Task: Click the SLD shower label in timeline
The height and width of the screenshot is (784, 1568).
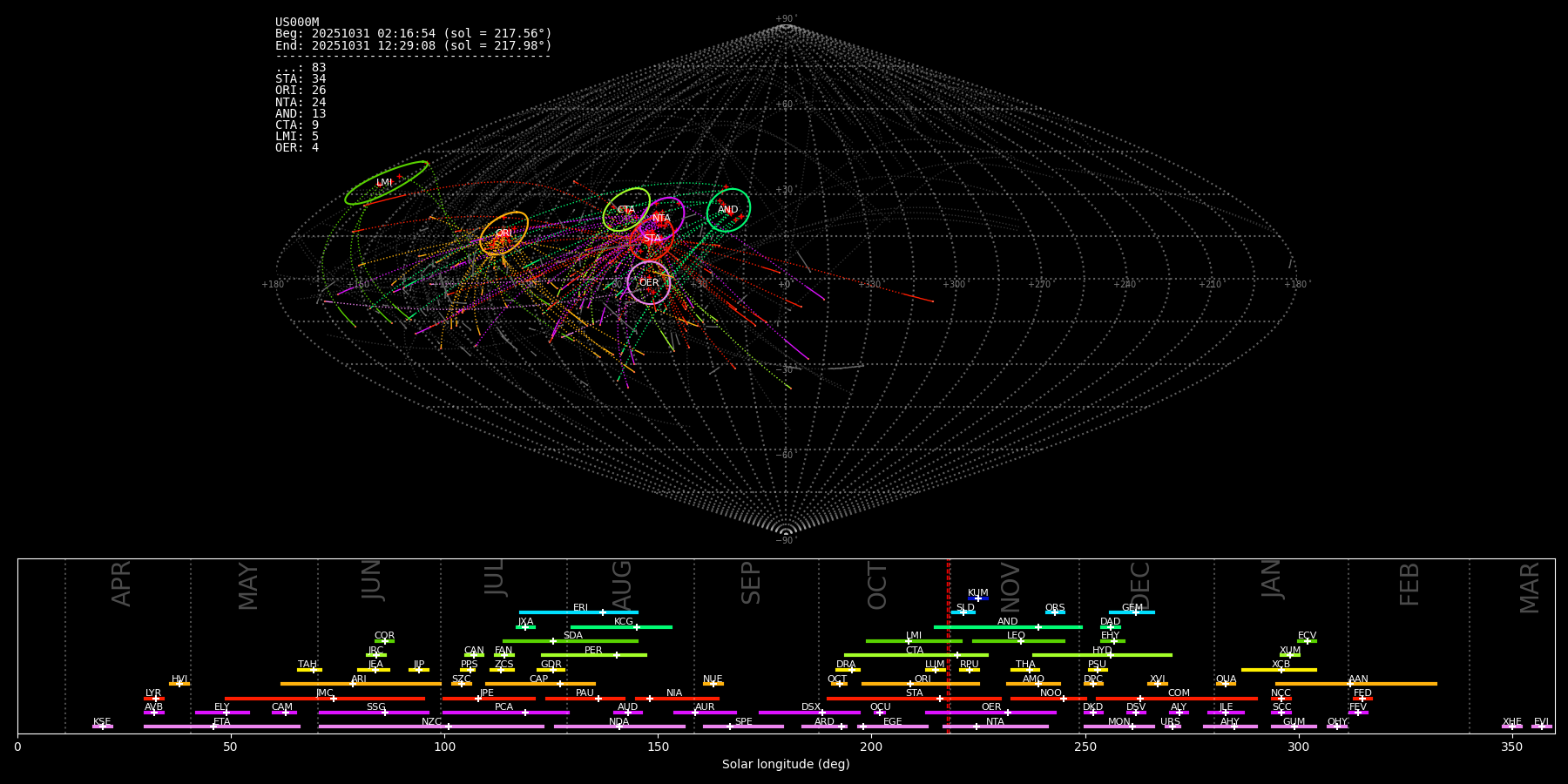Action: point(965,608)
